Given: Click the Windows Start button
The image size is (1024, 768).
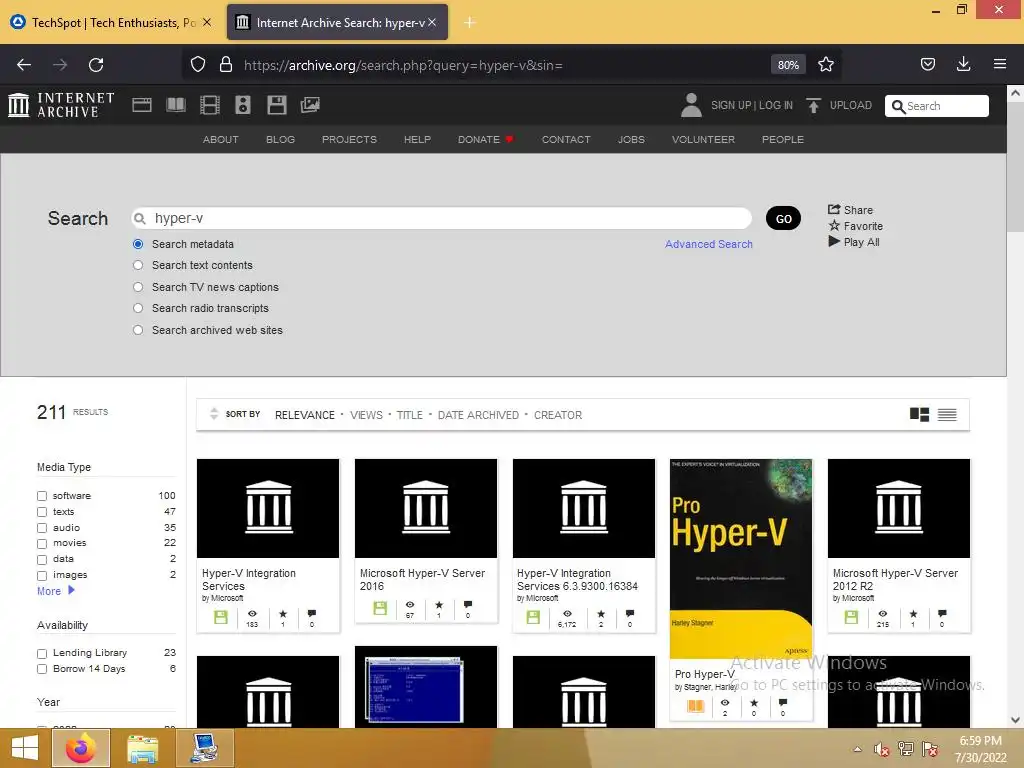Looking at the screenshot, I should pos(25,748).
